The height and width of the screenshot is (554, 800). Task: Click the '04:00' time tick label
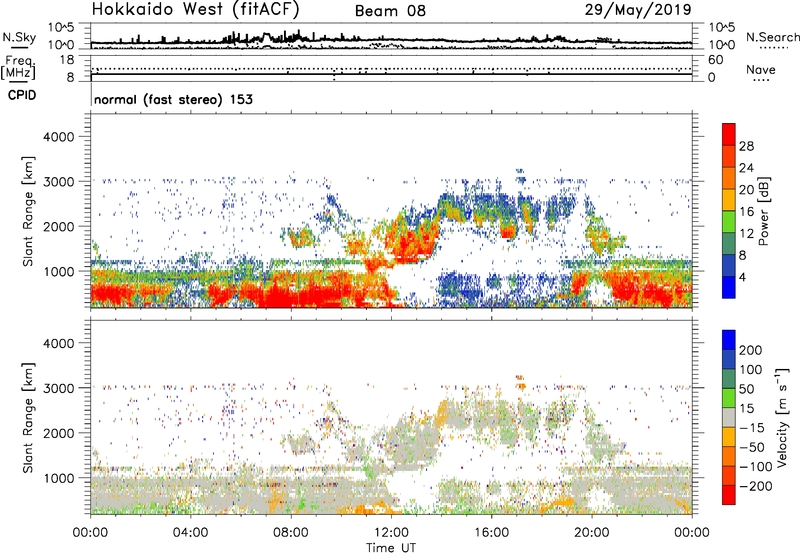[x=190, y=533]
